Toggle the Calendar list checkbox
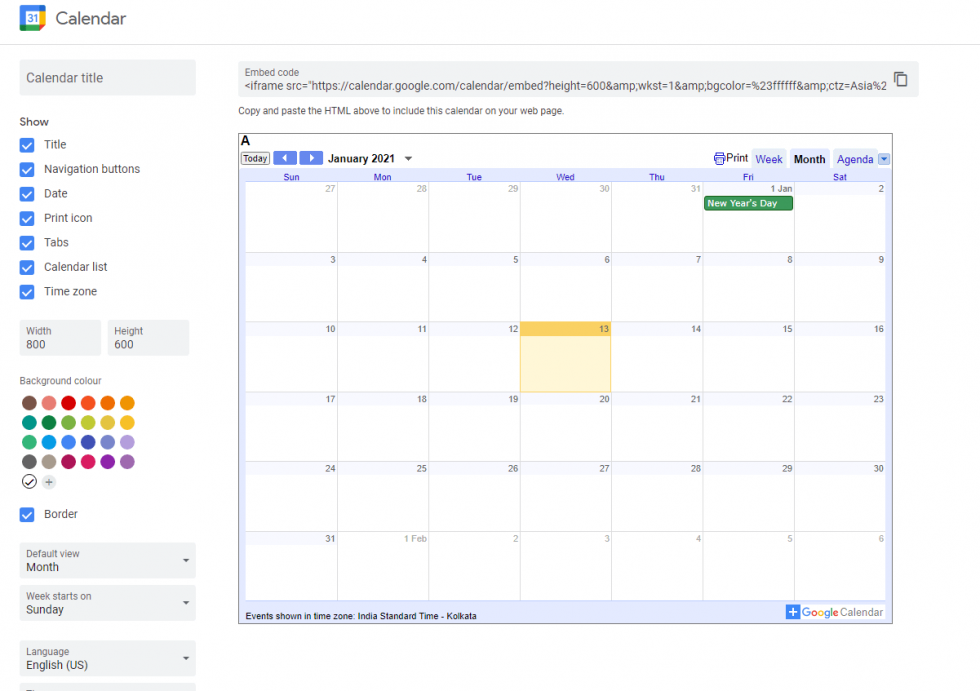The width and height of the screenshot is (980, 691). 27,267
